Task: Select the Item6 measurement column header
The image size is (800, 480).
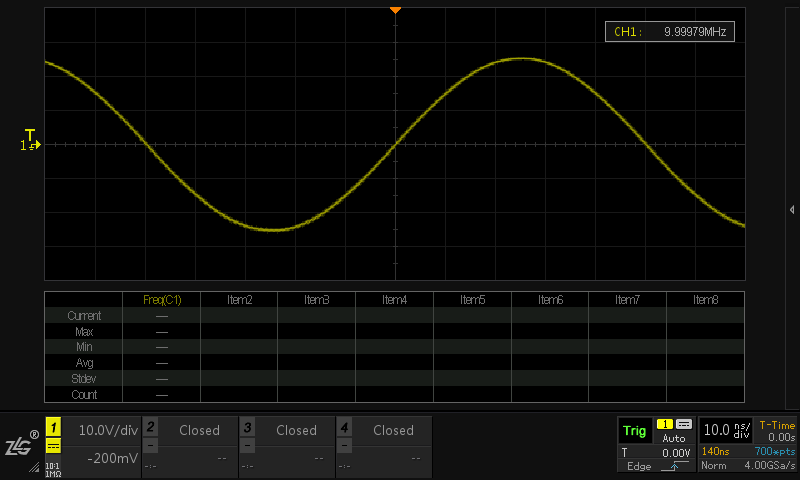Action: 550,300
